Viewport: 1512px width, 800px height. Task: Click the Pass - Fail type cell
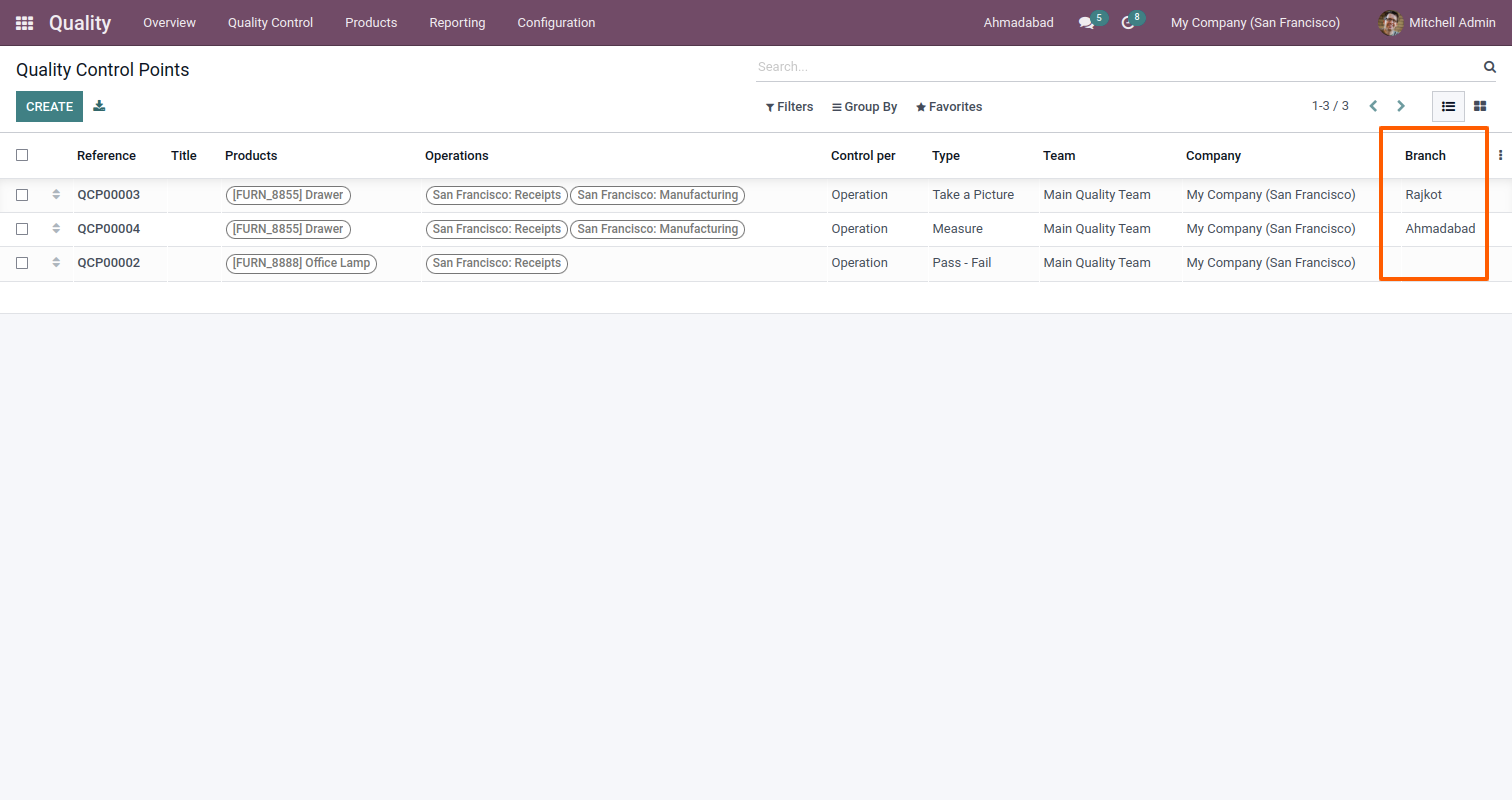tap(962, 263)
